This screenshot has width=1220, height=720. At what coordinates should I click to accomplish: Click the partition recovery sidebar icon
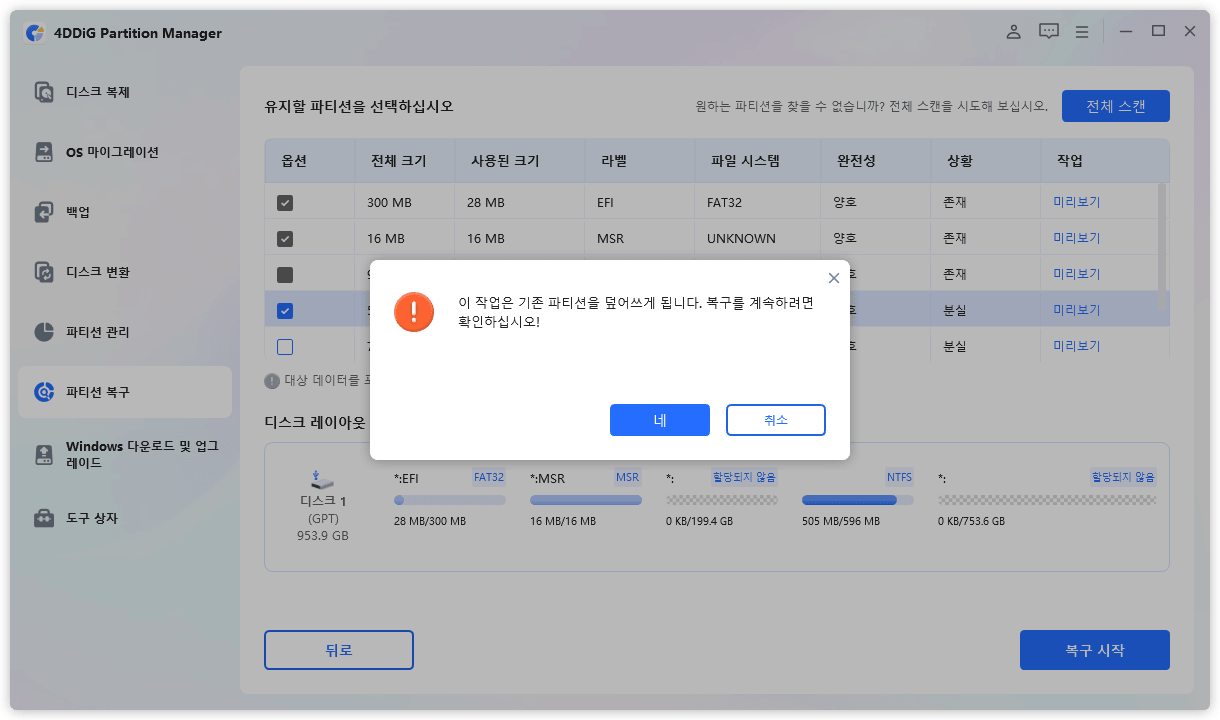[44, 392]
